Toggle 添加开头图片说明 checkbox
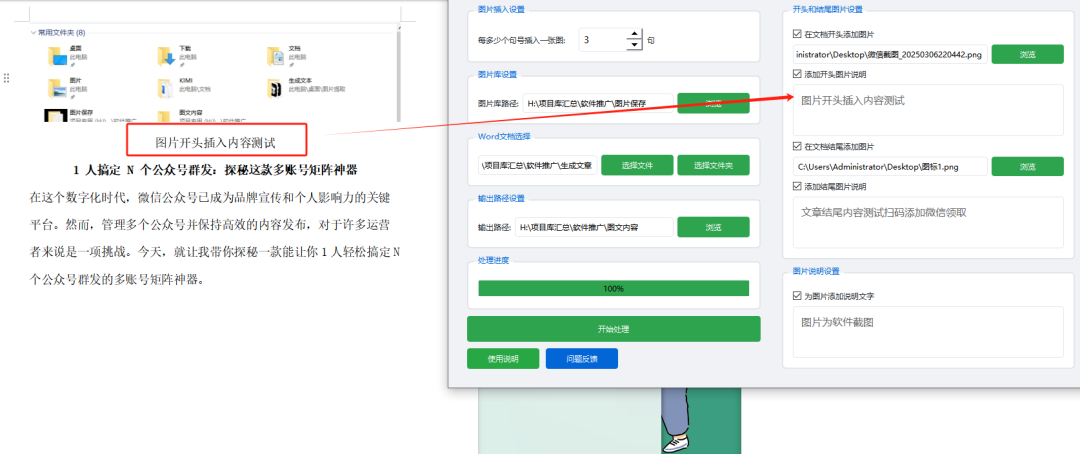The image size is (1080, 454). coord(798,74)
